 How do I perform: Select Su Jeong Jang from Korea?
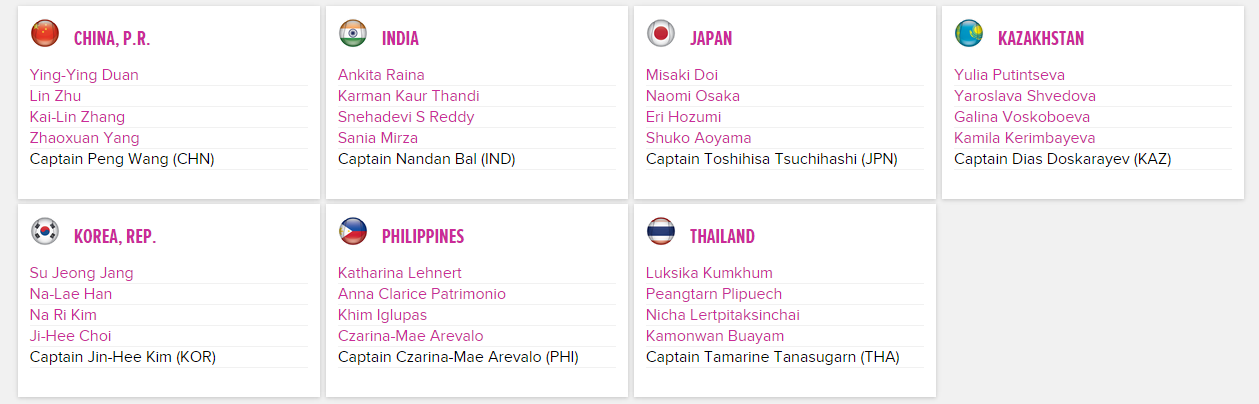pyautogui.click(x=81, y=273)
